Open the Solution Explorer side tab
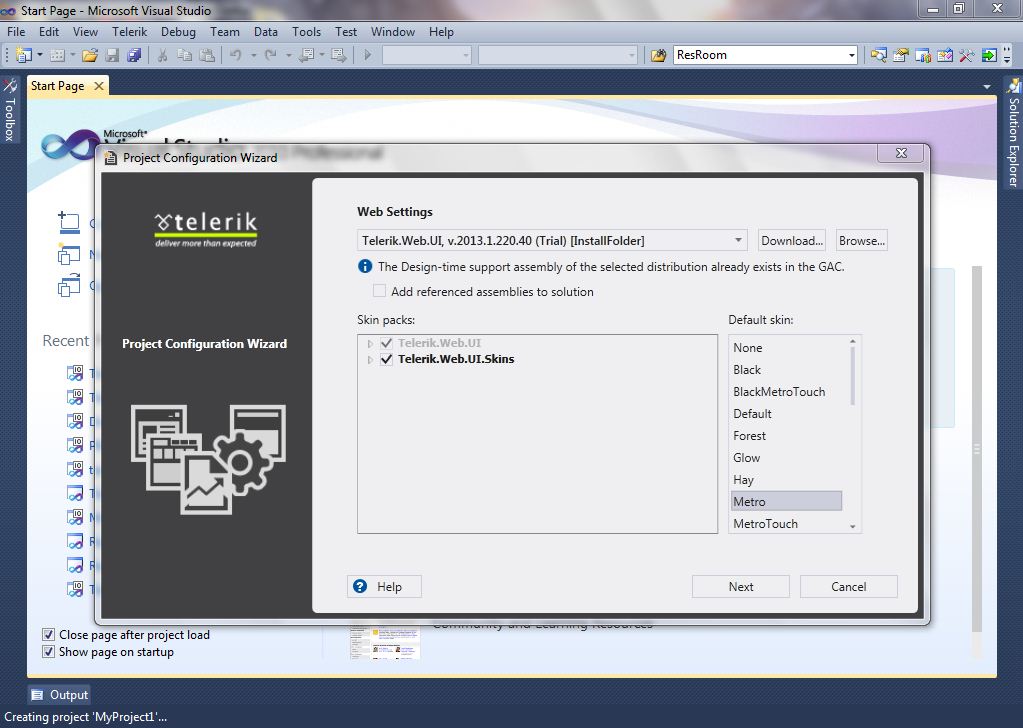Viewport: 1023px width, 728px height. click(x=1013, y=132)
